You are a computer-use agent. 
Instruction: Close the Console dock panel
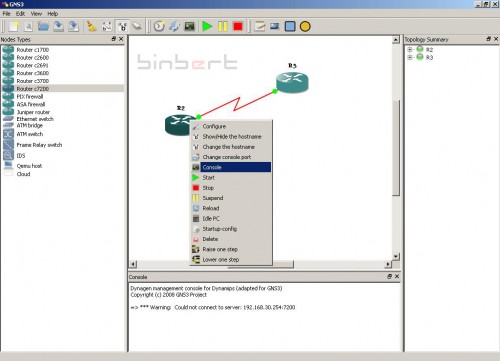pos(397,276)
